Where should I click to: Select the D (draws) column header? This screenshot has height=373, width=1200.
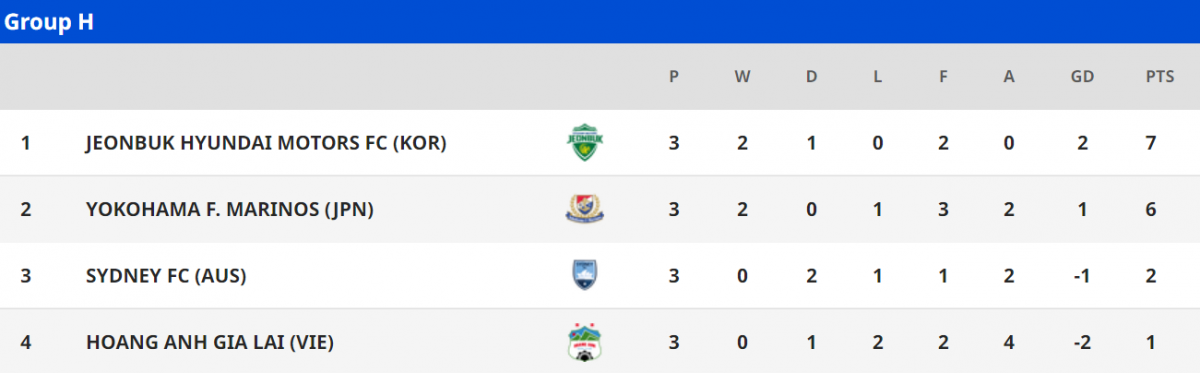[811, 77]
